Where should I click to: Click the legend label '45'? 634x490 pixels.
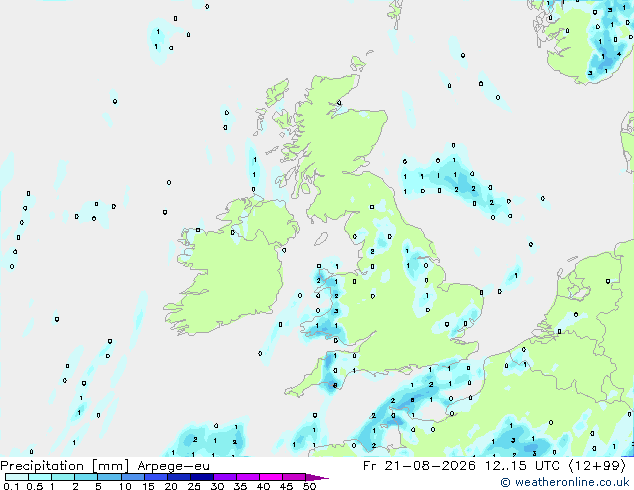click(x=287, y=486)
